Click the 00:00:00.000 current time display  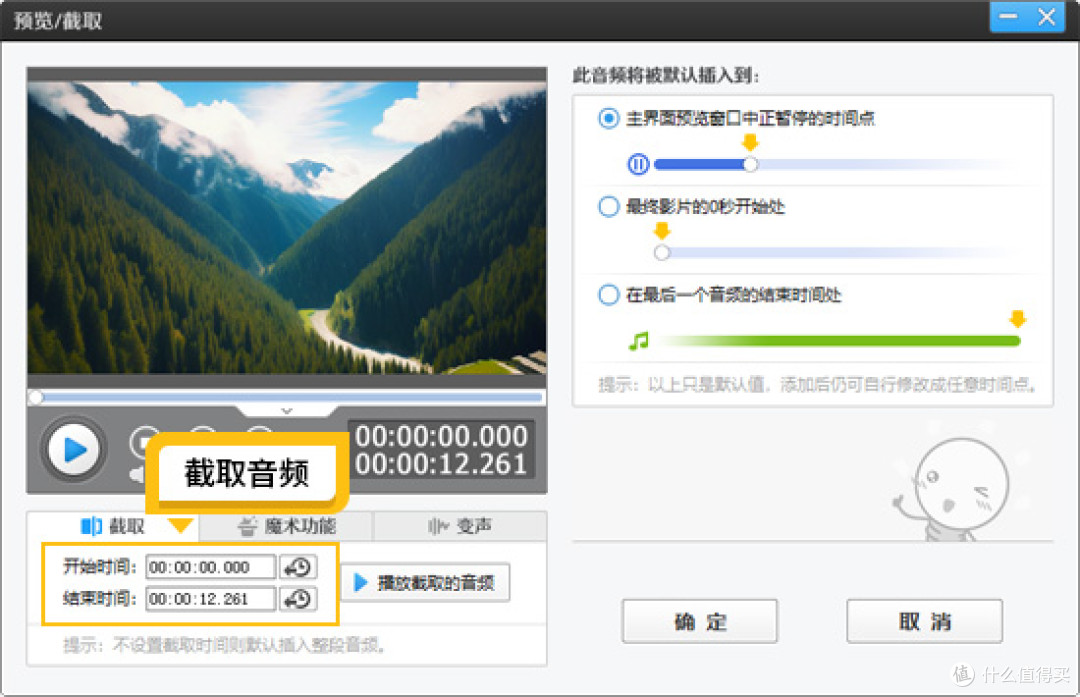pos(442,436)
